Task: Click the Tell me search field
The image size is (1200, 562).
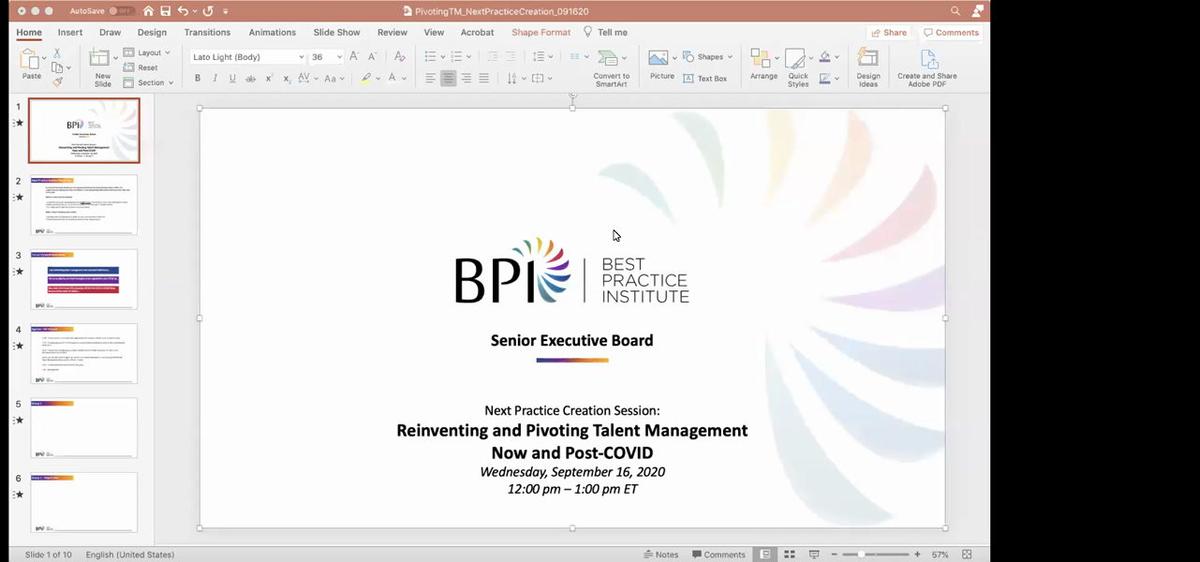Action: (606, 32)
